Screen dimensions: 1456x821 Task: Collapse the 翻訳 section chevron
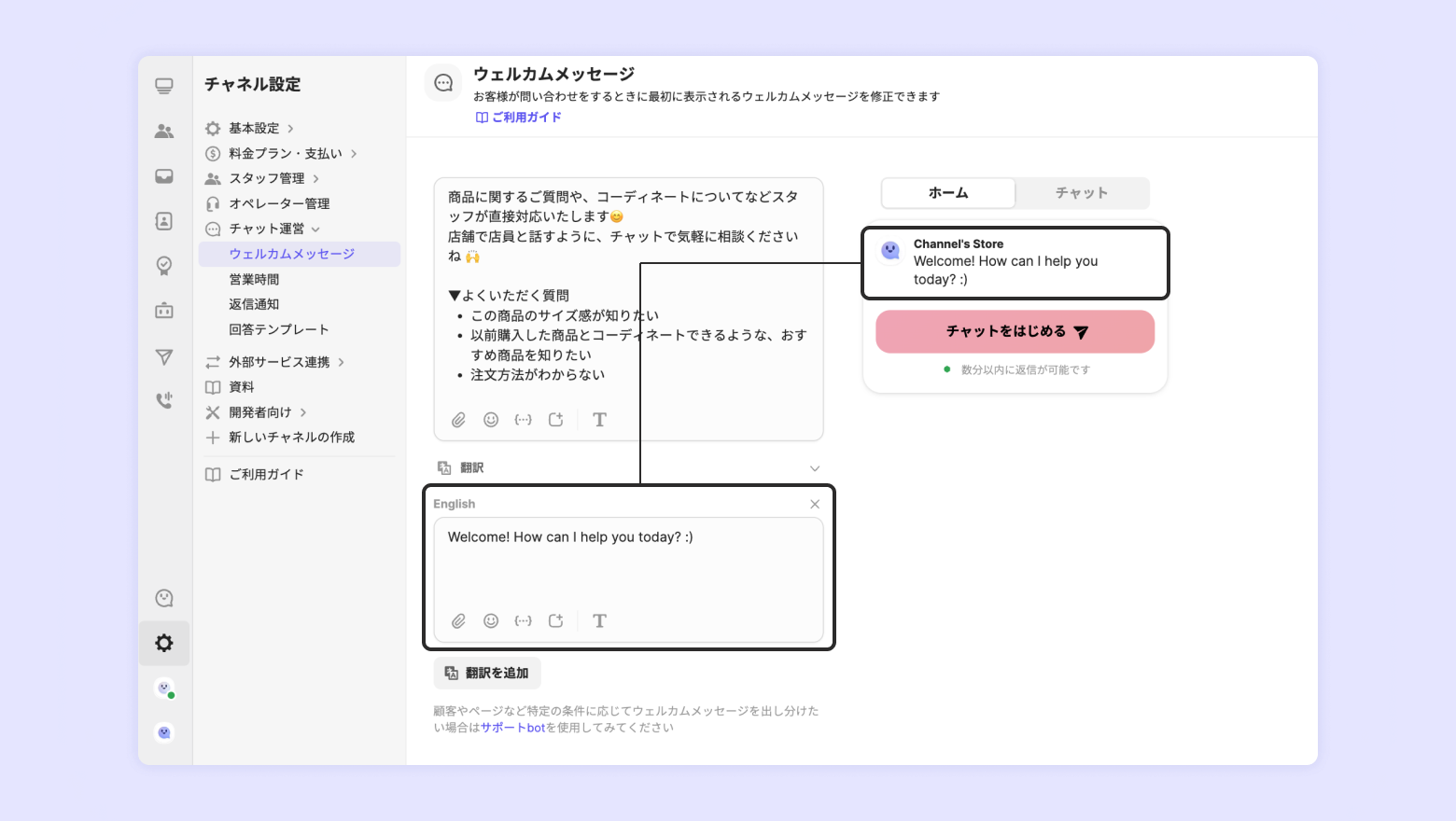tap(815, 468)
